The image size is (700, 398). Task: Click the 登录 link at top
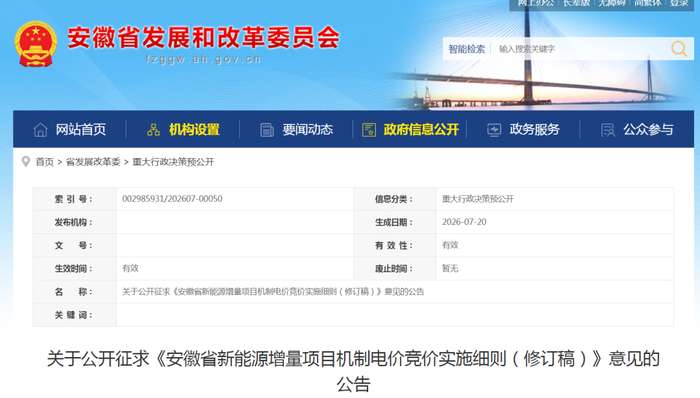(x=679, y=3)
